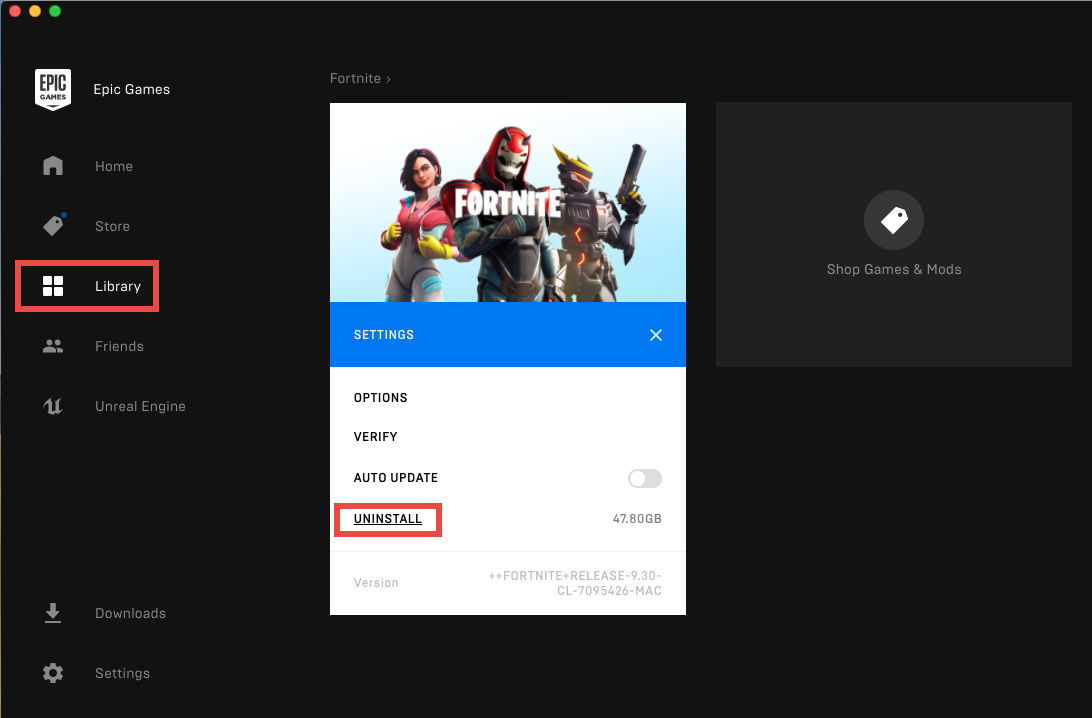The width and height of the screenshot is (1092, 718).
Task: Click the Unreal Engine logo icon
Action: pyautogui.click(x=53, y=406)
